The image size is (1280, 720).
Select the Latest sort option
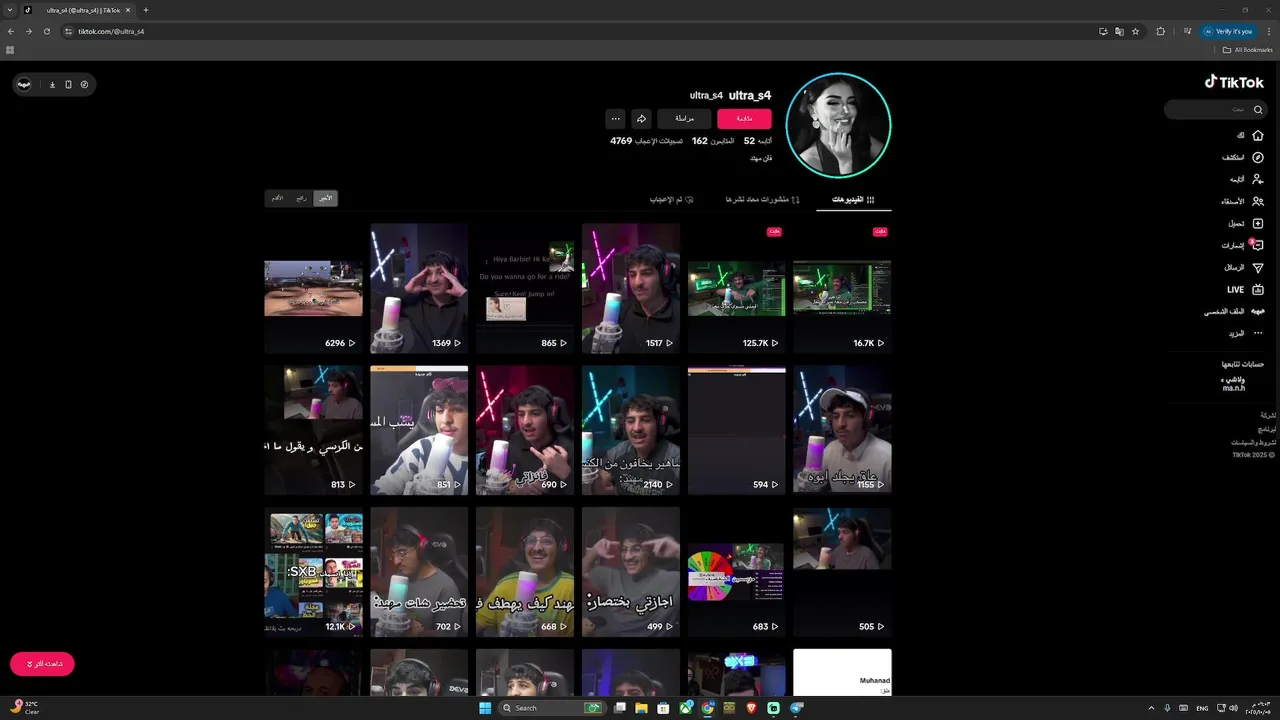325,198
